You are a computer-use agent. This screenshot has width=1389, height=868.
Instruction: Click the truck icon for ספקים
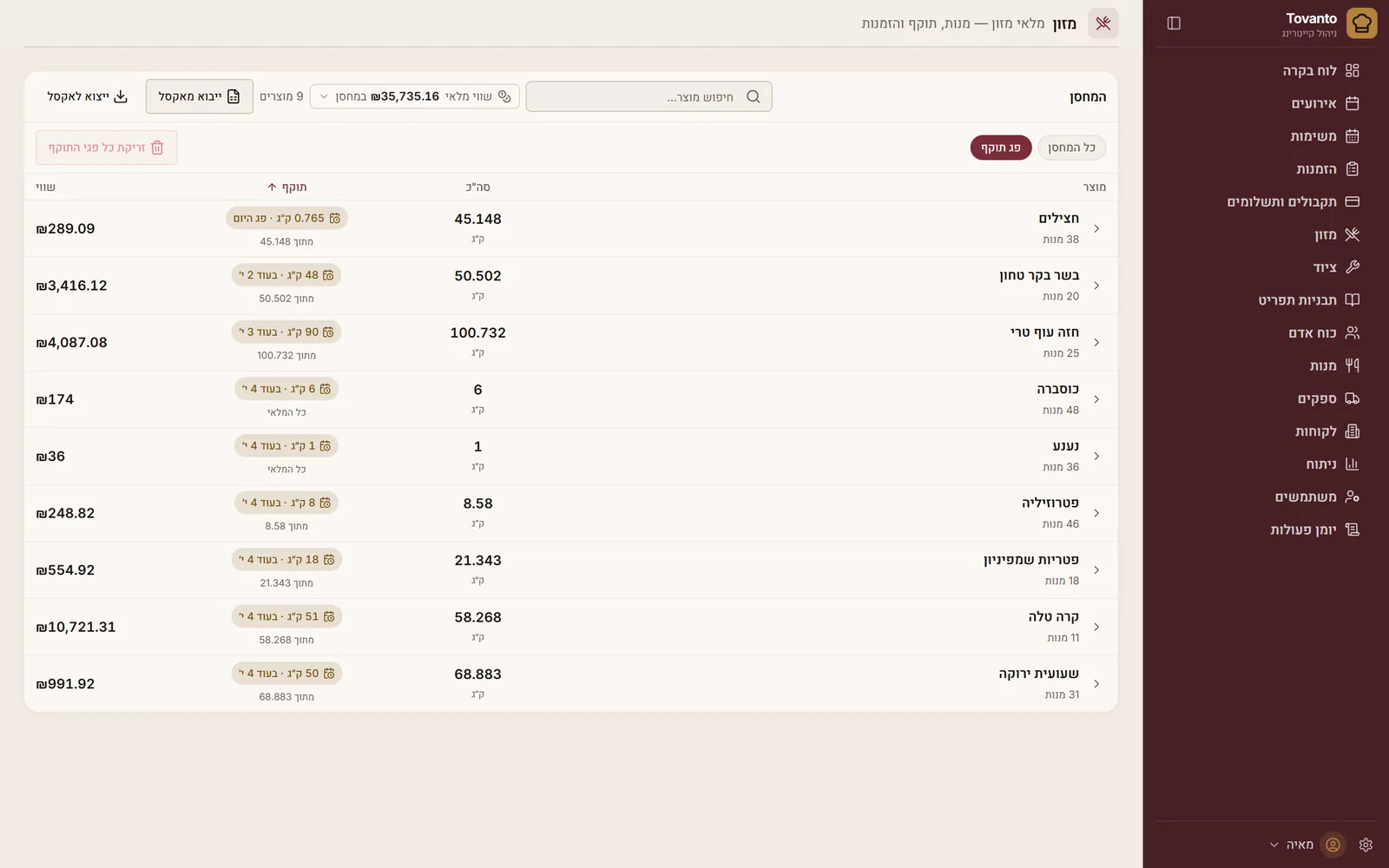pyautogui.click(x=1352, y=398)
